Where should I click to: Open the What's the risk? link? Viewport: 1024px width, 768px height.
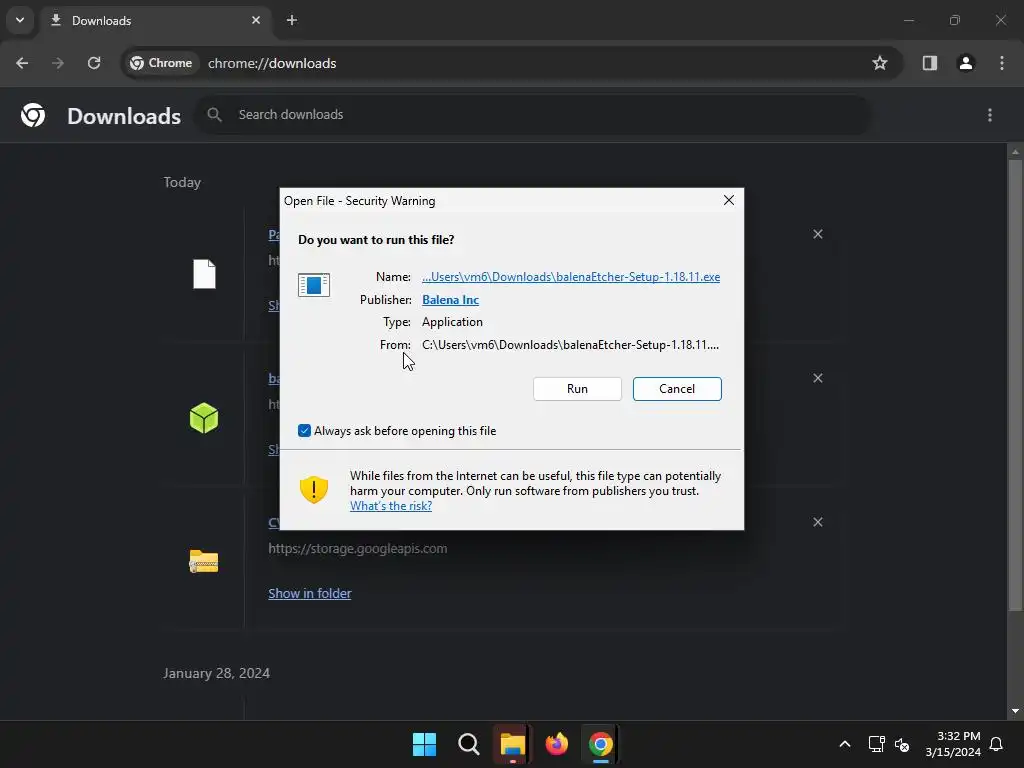pyautogui.click(x=391, y=506)
